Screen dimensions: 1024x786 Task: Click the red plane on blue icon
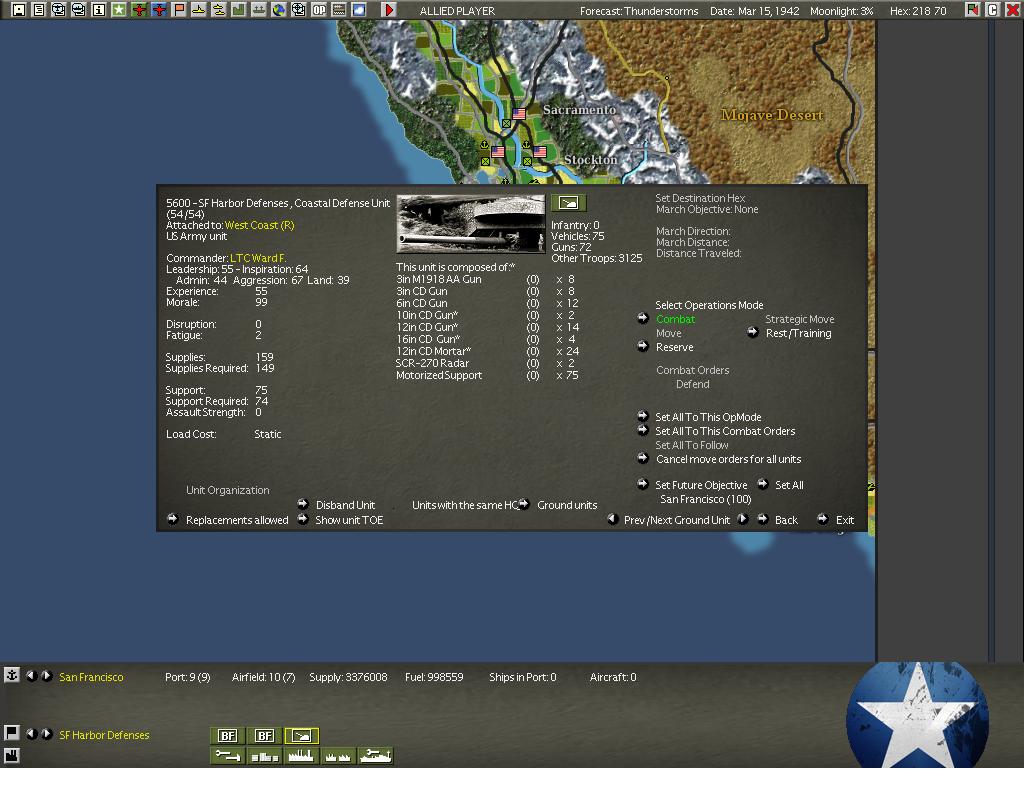(x=159, y=10)
